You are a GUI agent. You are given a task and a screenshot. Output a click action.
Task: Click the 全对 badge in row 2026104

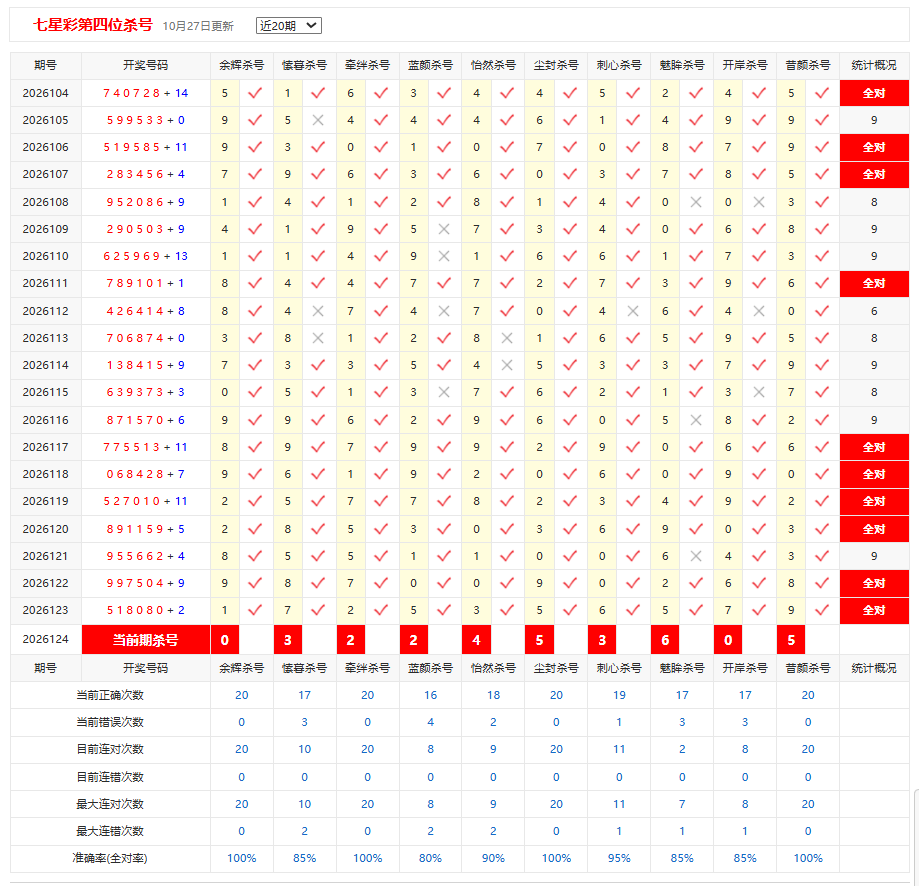[x=874, y=93]
